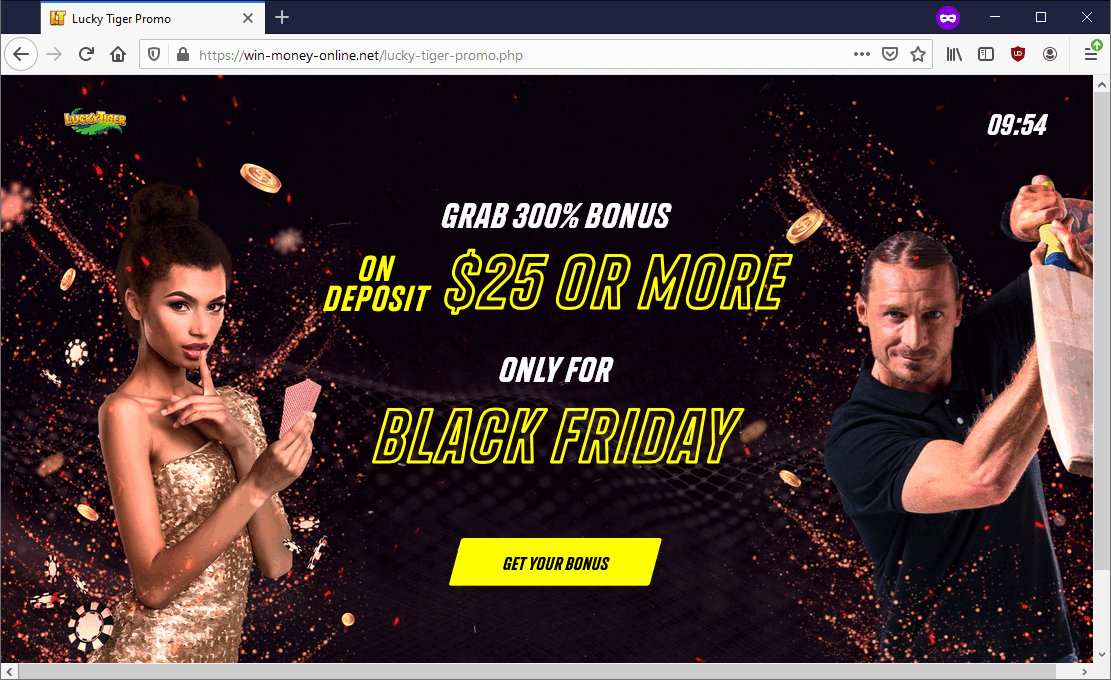Open uBlock Origin extension icon
This screenshot has width=1111, height=680.
point(1018,55)
